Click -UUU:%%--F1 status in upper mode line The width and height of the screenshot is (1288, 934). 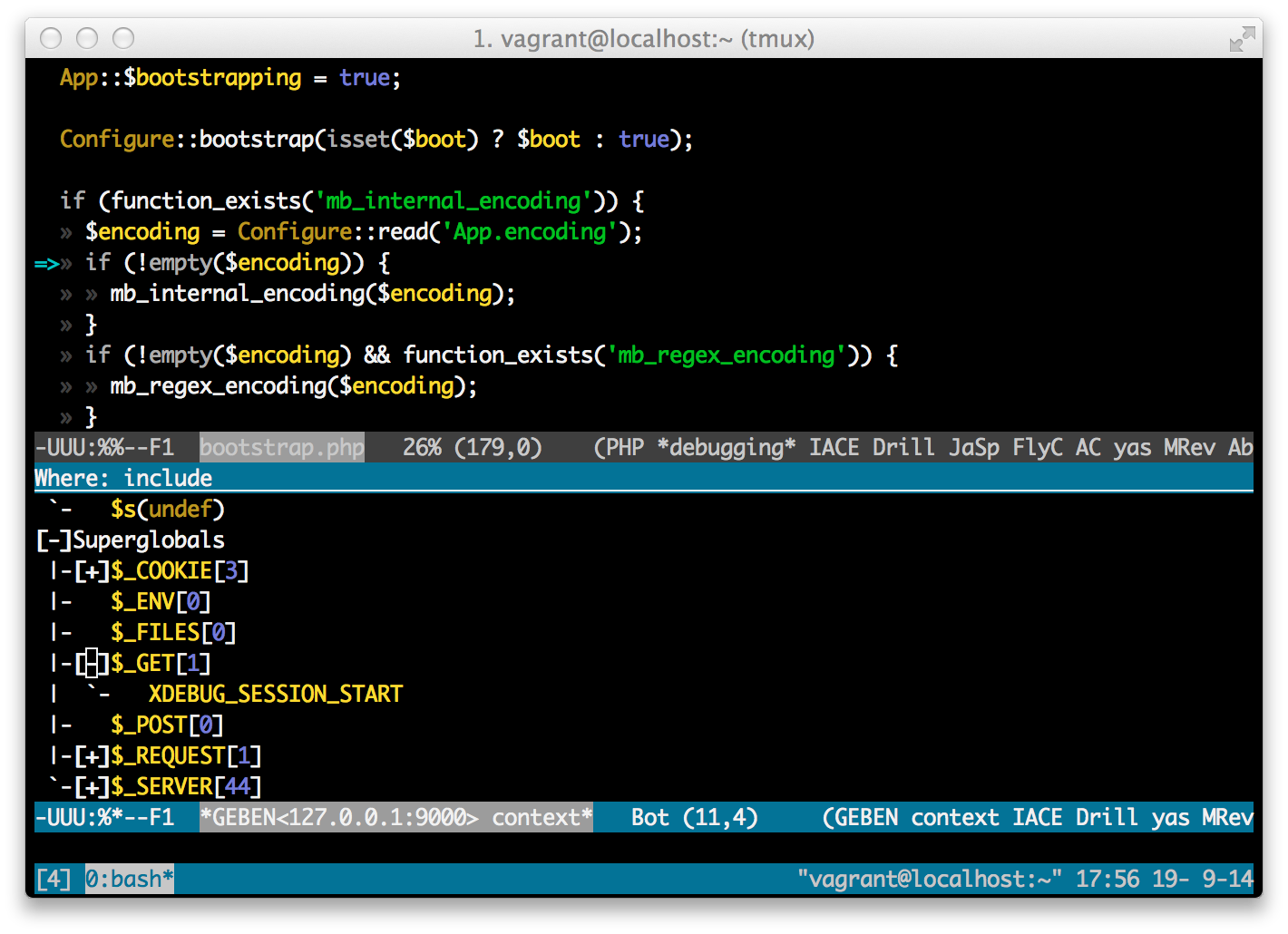(104, 447)
